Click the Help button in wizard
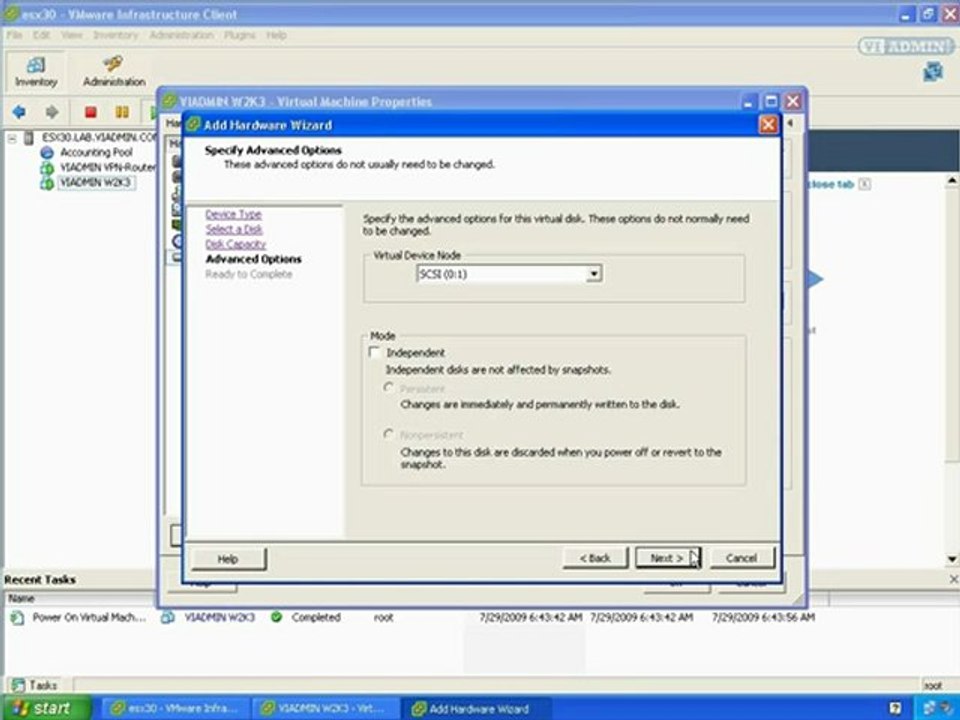The image size is (960, 720). click(228, 559)
